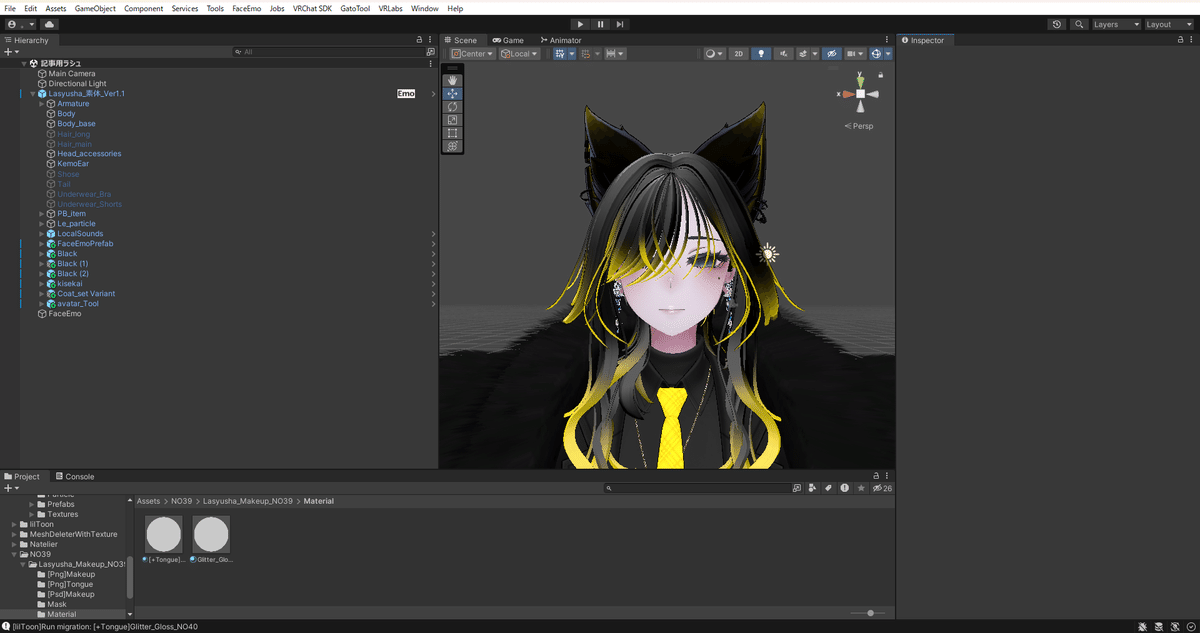The width and height of the screenshot is (1200, 633).
Task: Select the Move tool in Scene view
Action: click(x=453, y=93)
